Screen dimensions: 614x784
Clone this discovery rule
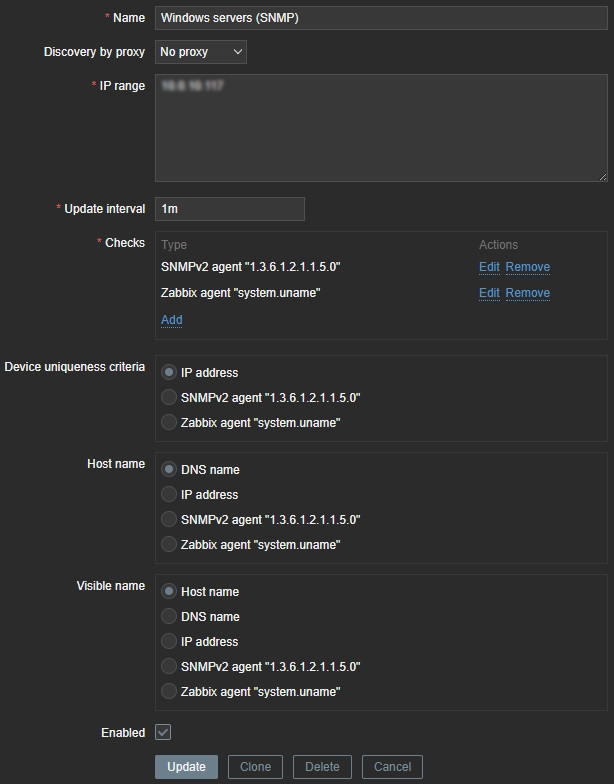[x=255, y=767]
